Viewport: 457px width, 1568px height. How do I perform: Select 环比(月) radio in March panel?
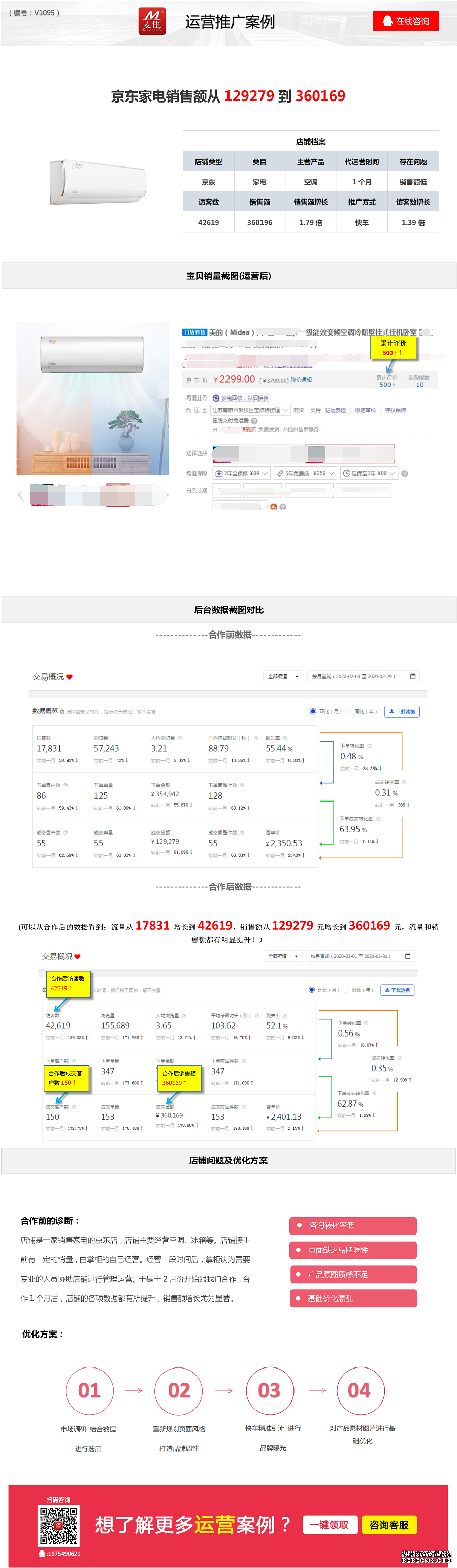(312, 990)
